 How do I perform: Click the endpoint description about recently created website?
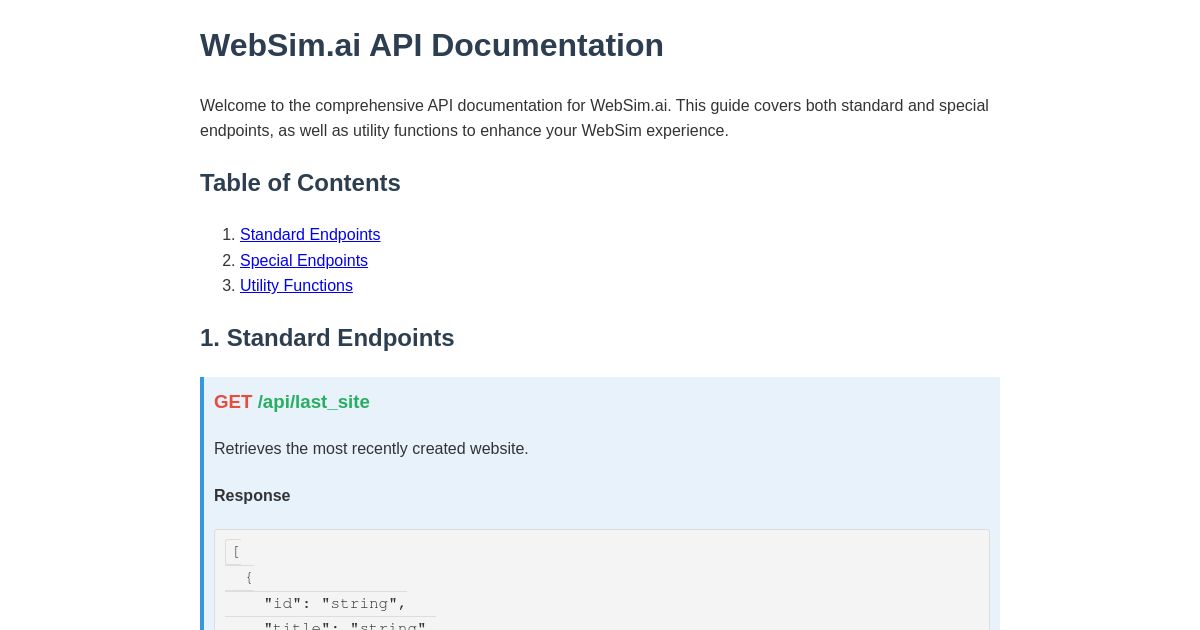point(371,448)
